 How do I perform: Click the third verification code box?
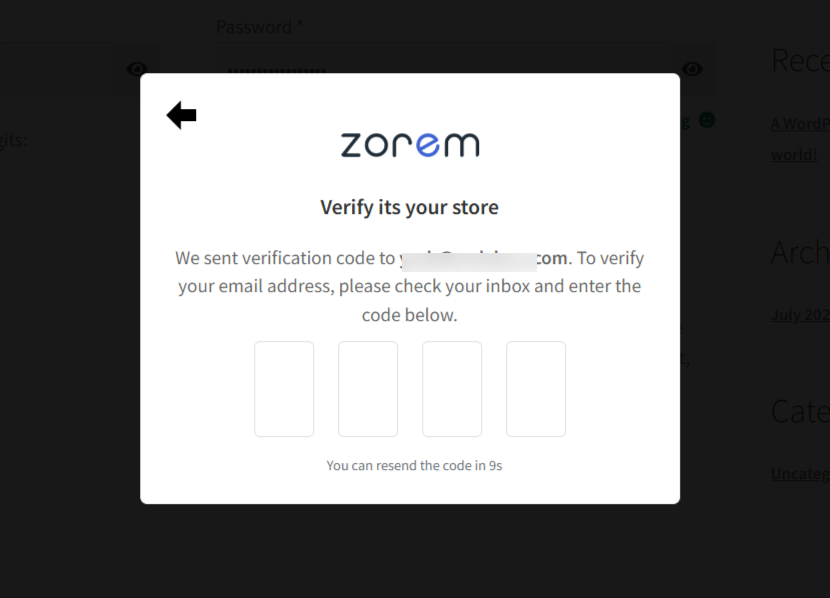(x=452, y=389)
